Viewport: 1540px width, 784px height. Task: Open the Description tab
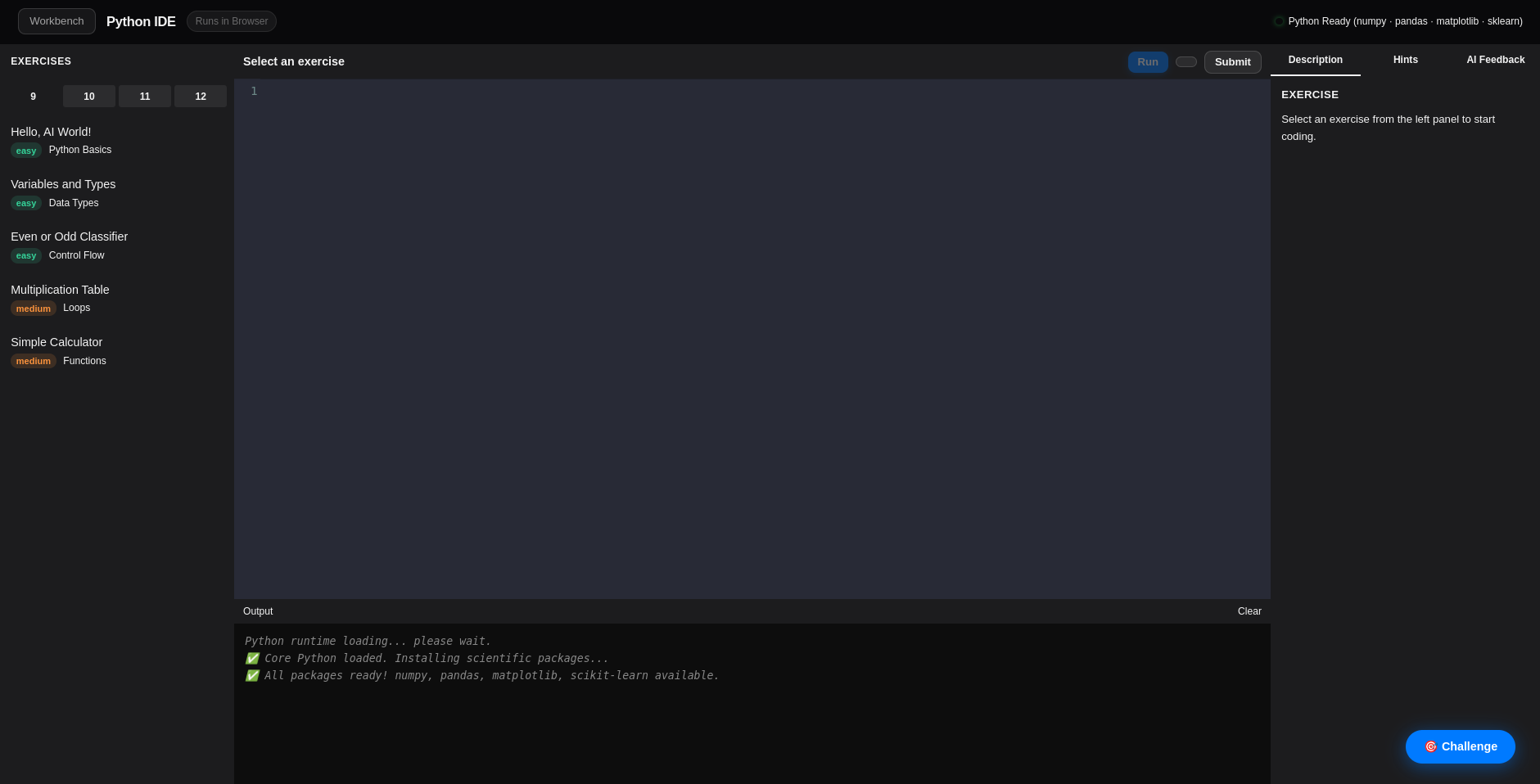[1315, 60]
